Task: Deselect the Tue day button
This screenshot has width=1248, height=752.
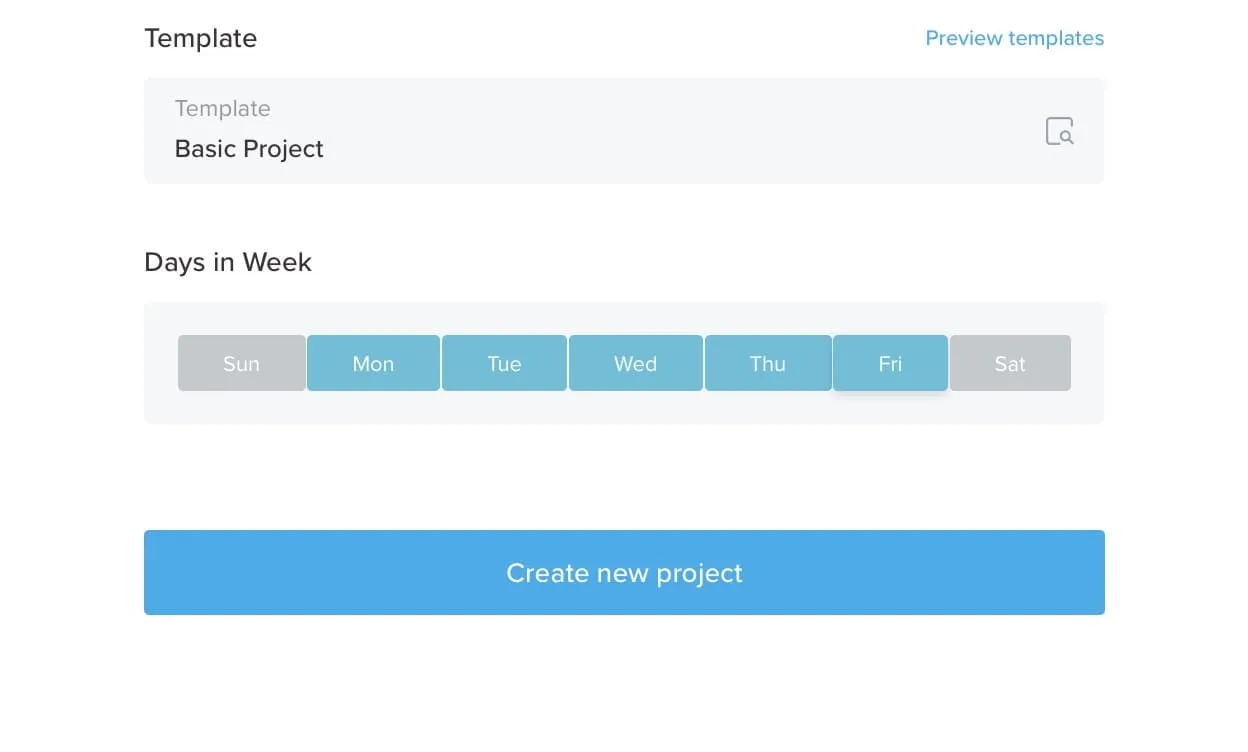Action: click(x=504, y=363)
